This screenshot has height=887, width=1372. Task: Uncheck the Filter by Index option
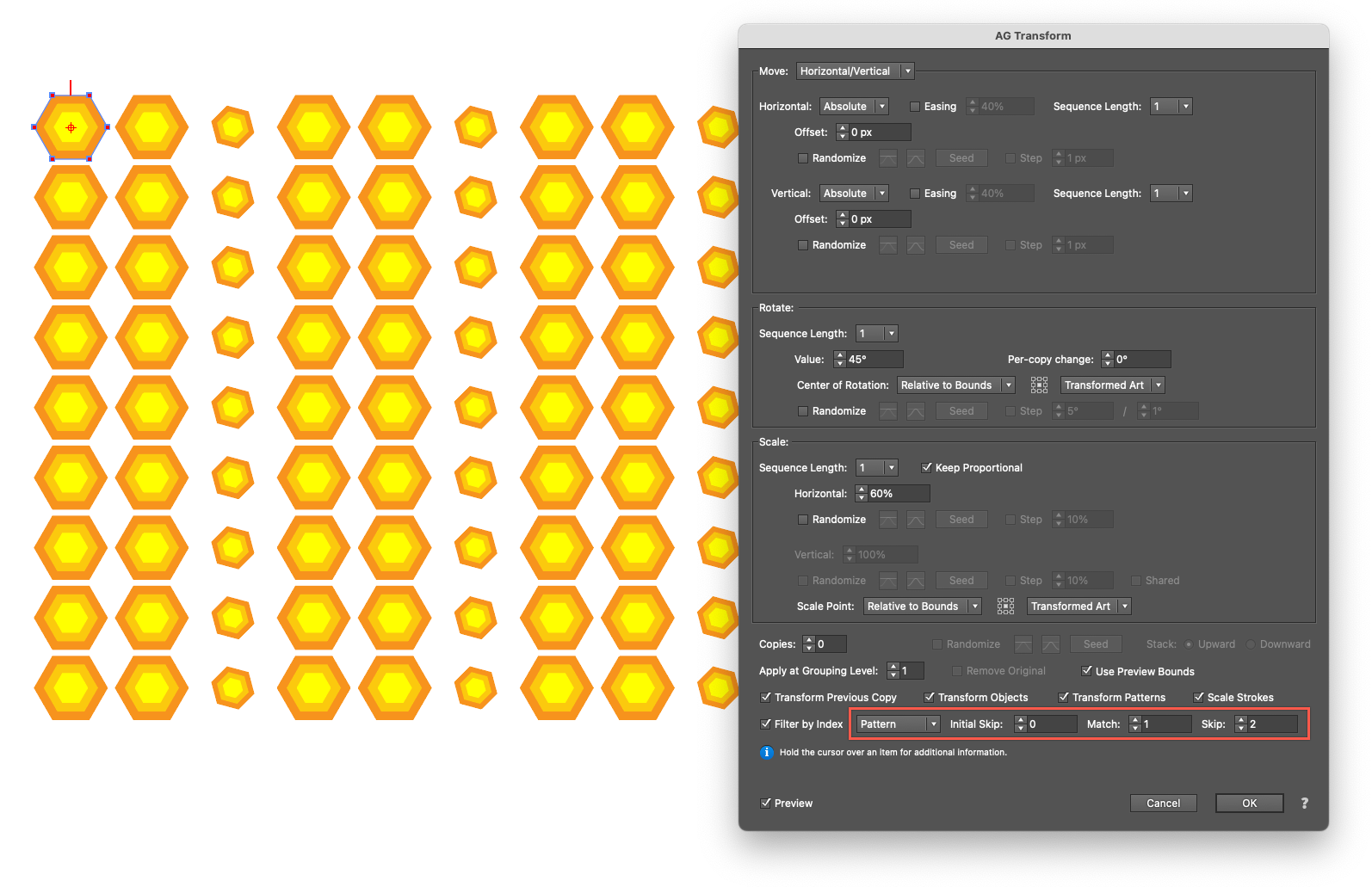[765, 724]
